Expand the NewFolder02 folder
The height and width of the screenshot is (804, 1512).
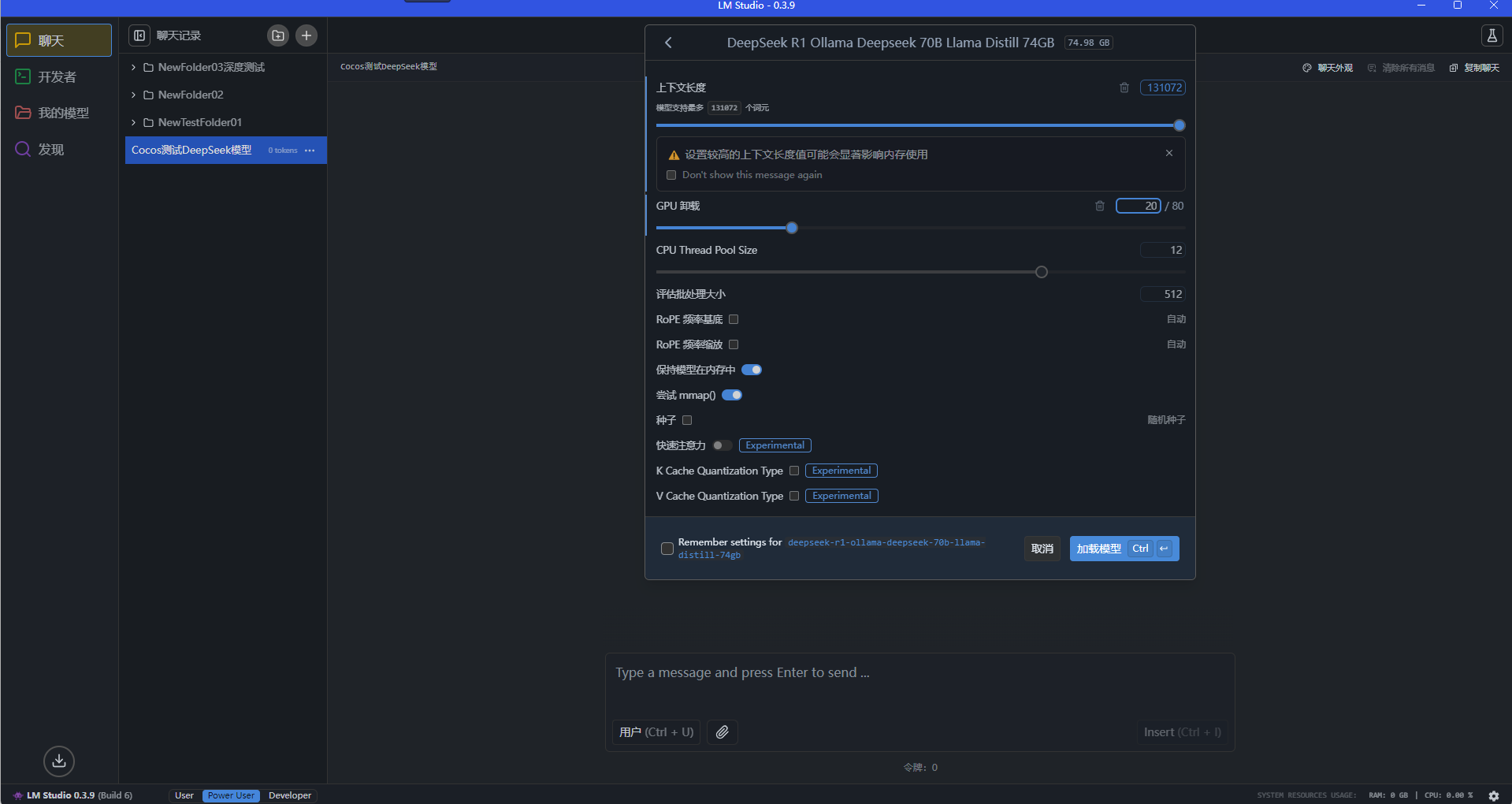click(x=133, y=95)
